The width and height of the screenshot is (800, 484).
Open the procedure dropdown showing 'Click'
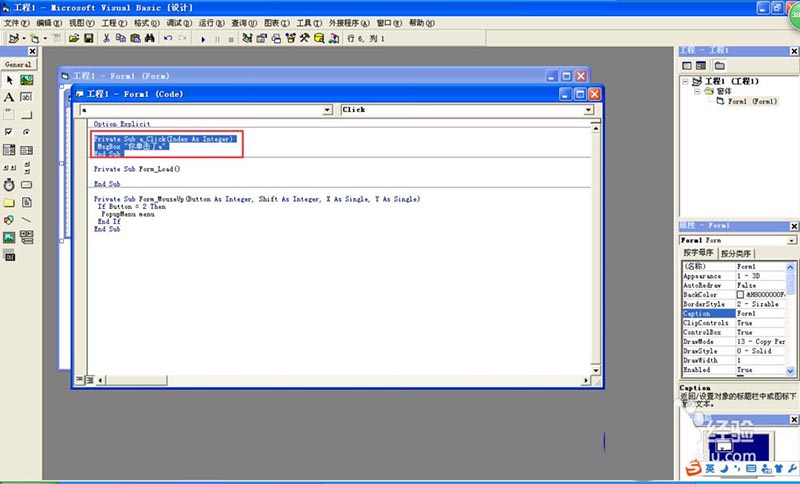point(588,110)
